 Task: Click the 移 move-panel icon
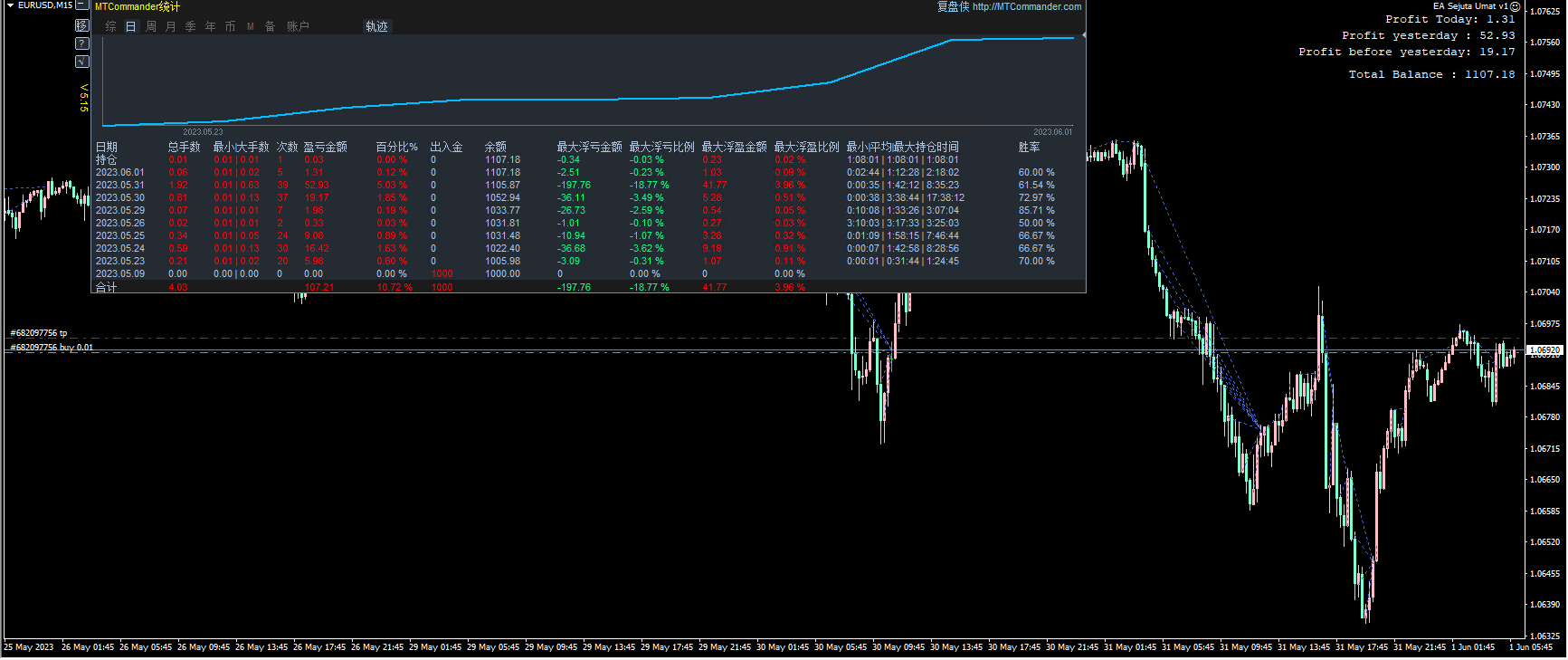81,25
